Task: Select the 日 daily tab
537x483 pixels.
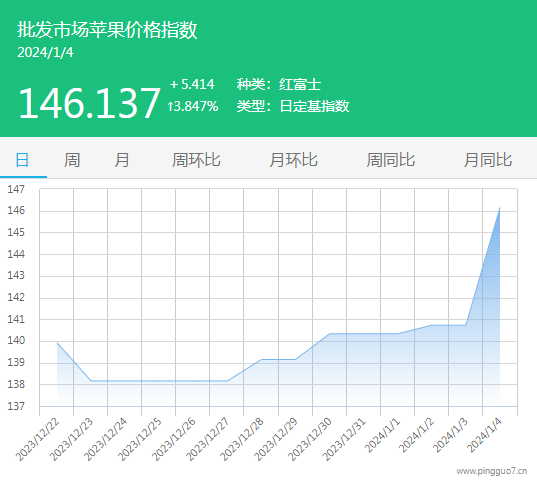Action: click(22, 160)
